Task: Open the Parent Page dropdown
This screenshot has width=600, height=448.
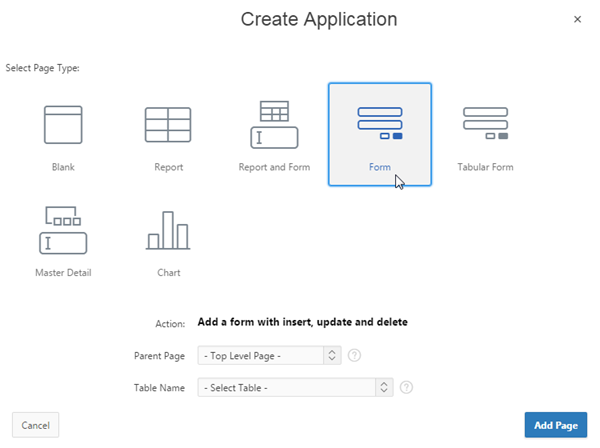Action: click(269, 355)
